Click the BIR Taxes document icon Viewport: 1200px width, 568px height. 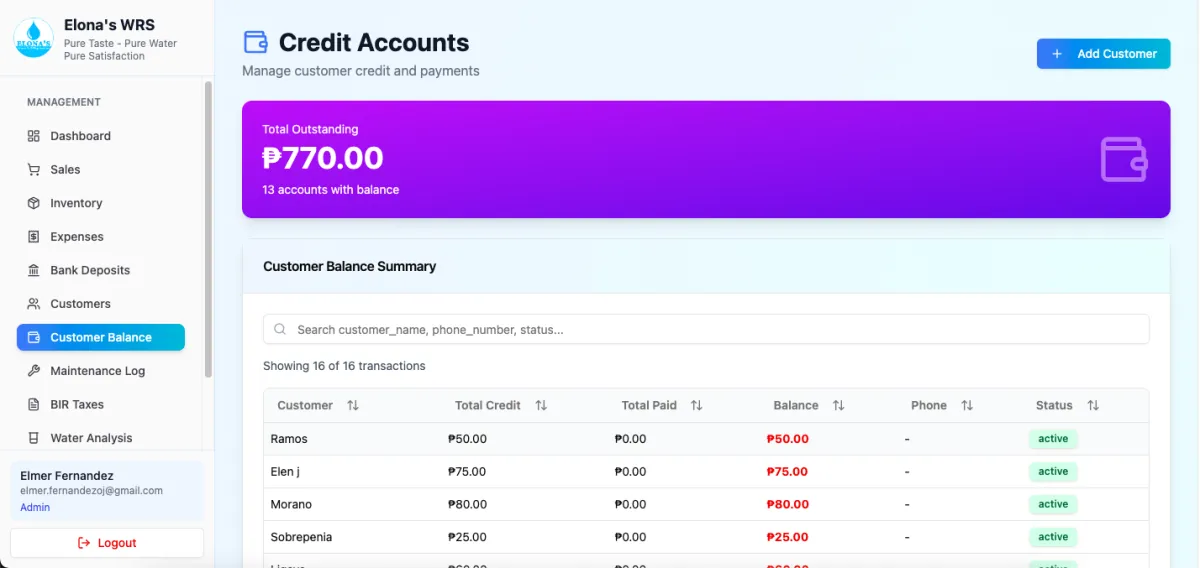click(33, 405)
